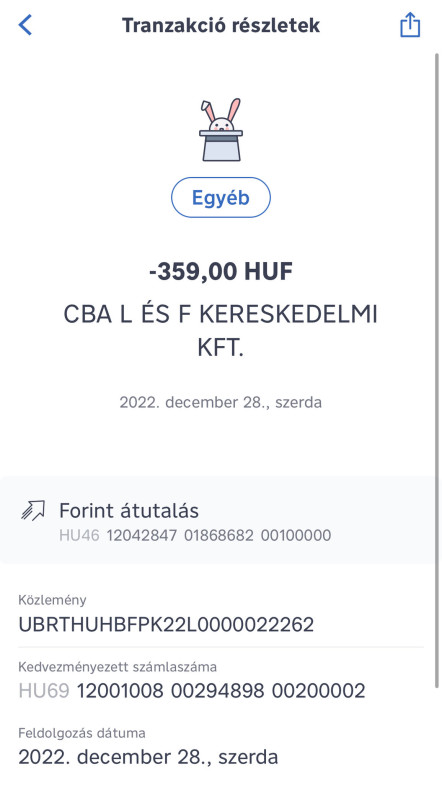Screen dimensions: 442x800
Task: Tap the Közlemény label
Action: point(53,601)
